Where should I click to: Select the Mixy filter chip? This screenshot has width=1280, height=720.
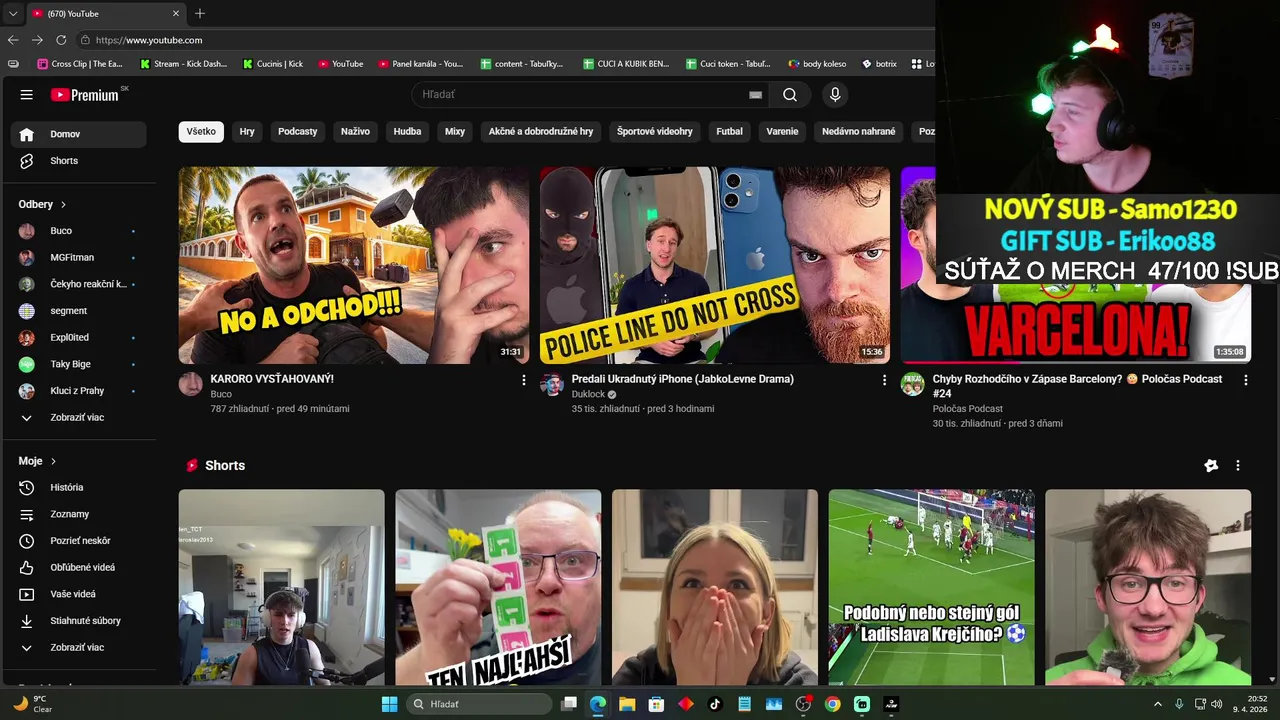[455, 132]
